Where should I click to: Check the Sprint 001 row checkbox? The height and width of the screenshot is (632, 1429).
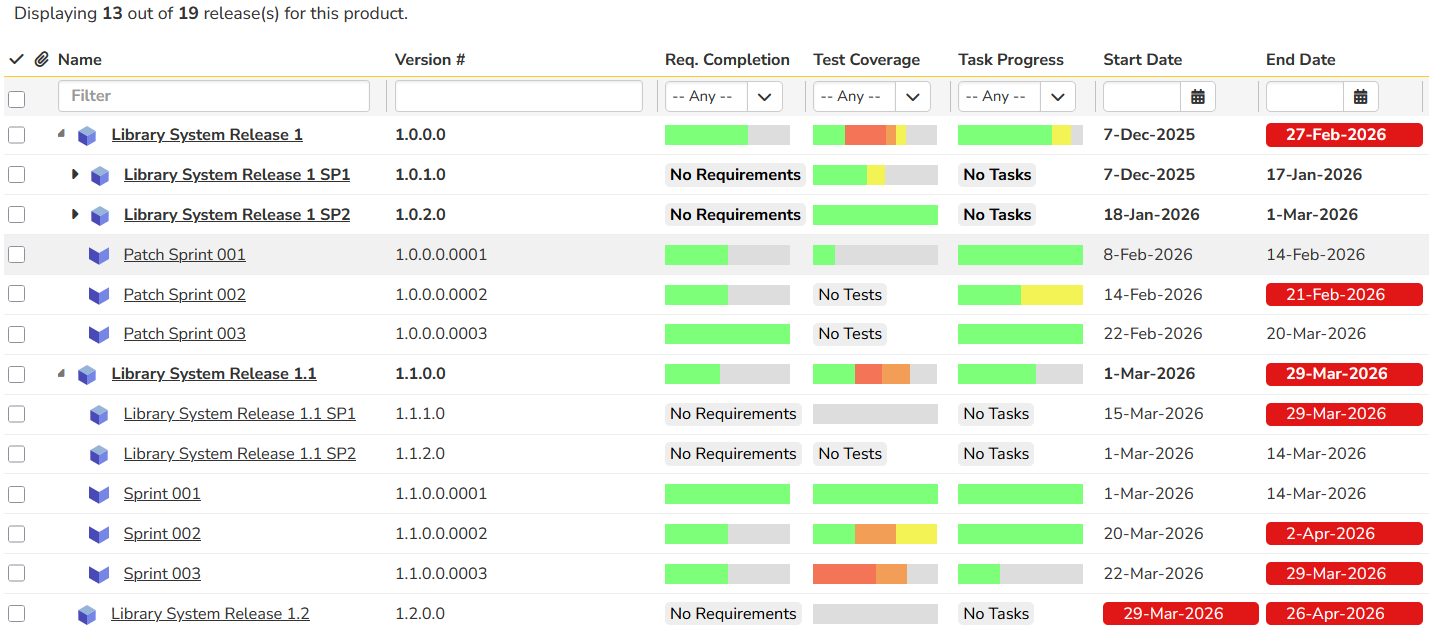pos(16,494)
